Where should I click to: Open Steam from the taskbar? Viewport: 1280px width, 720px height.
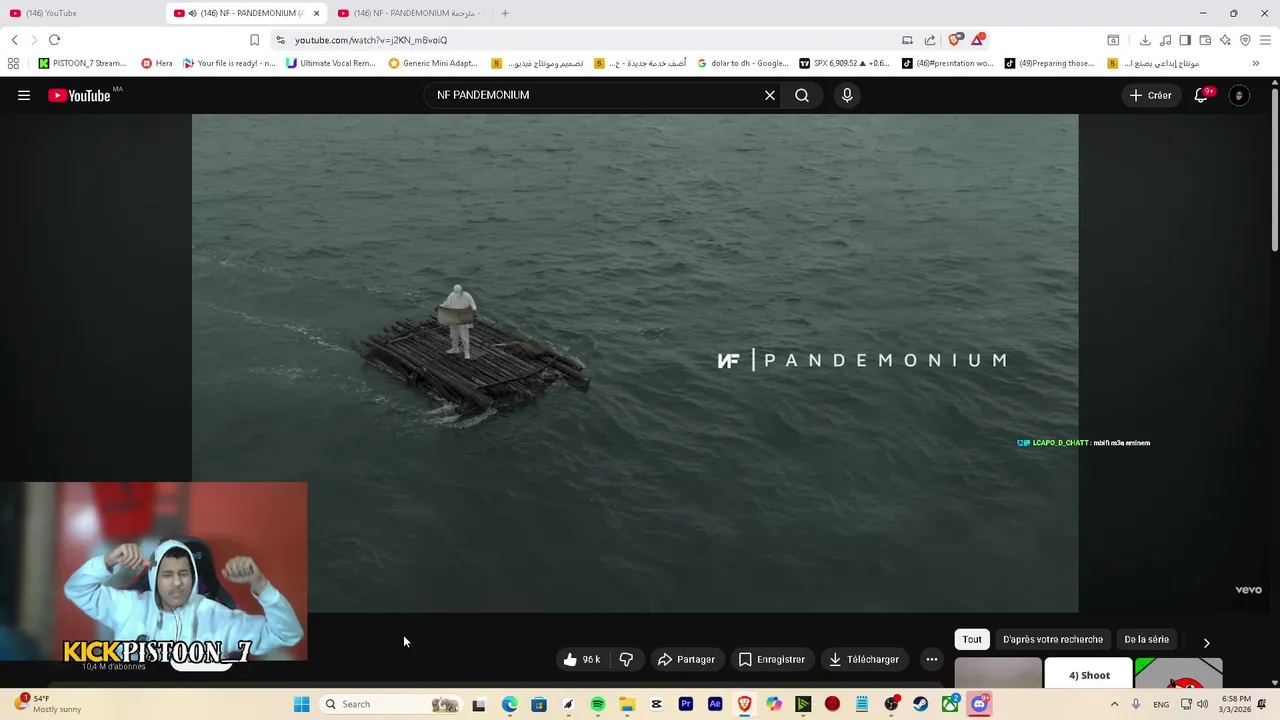coord(920,704)
